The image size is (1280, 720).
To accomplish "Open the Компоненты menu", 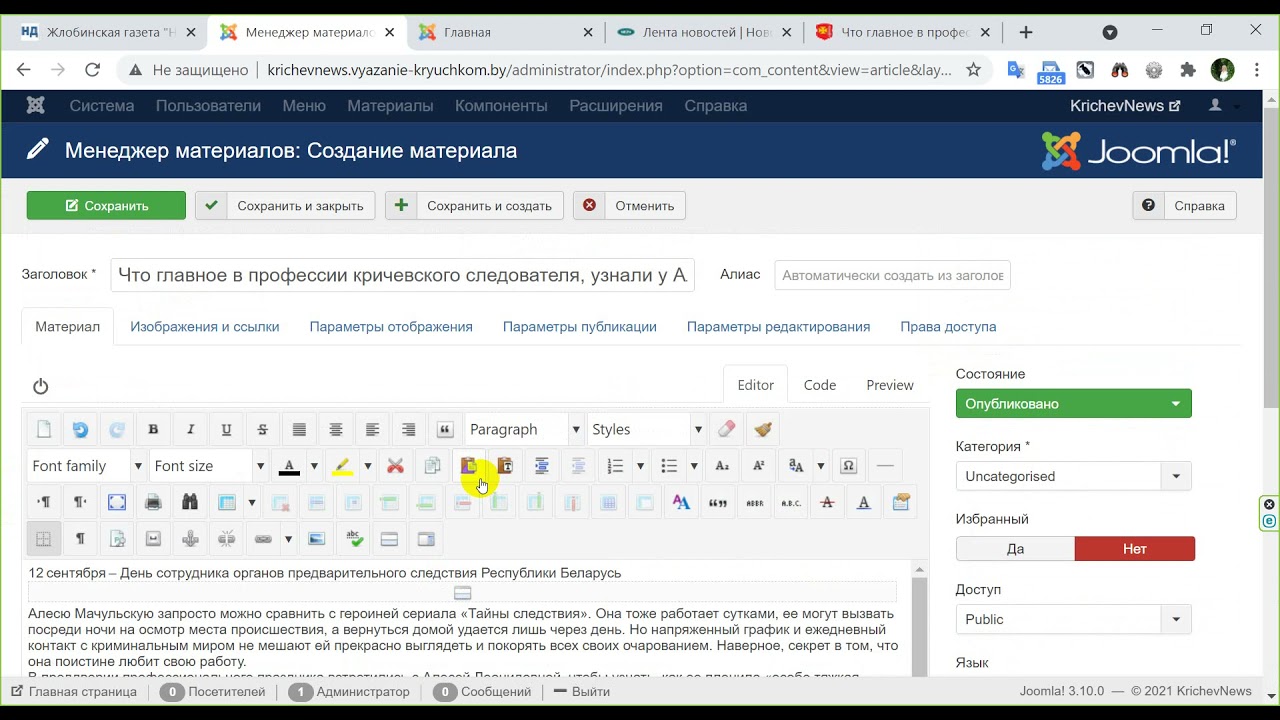I will (501, 105).
